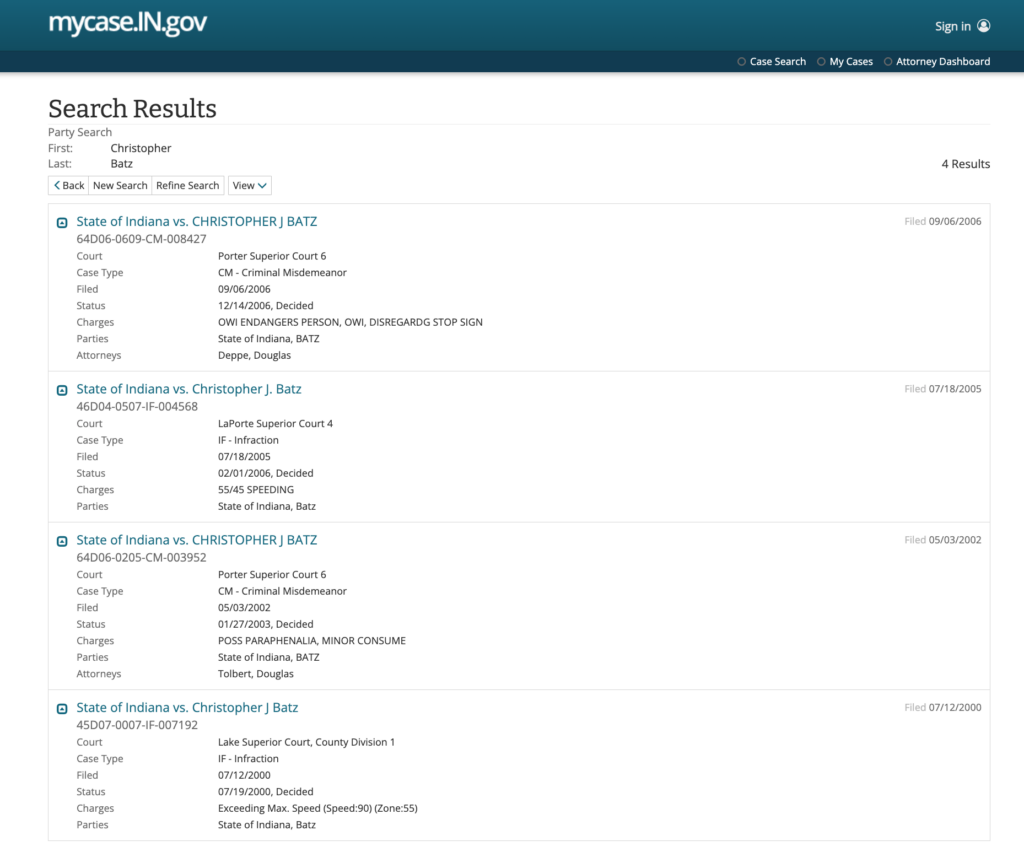1024x852 pixels.
Task: Collapse case 64D06-0609-CM-008427 details
Action: click(62, 222)
